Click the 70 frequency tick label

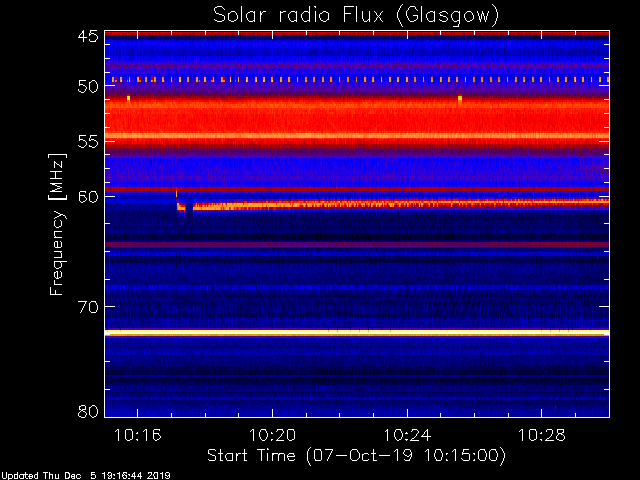click(88, 307)
